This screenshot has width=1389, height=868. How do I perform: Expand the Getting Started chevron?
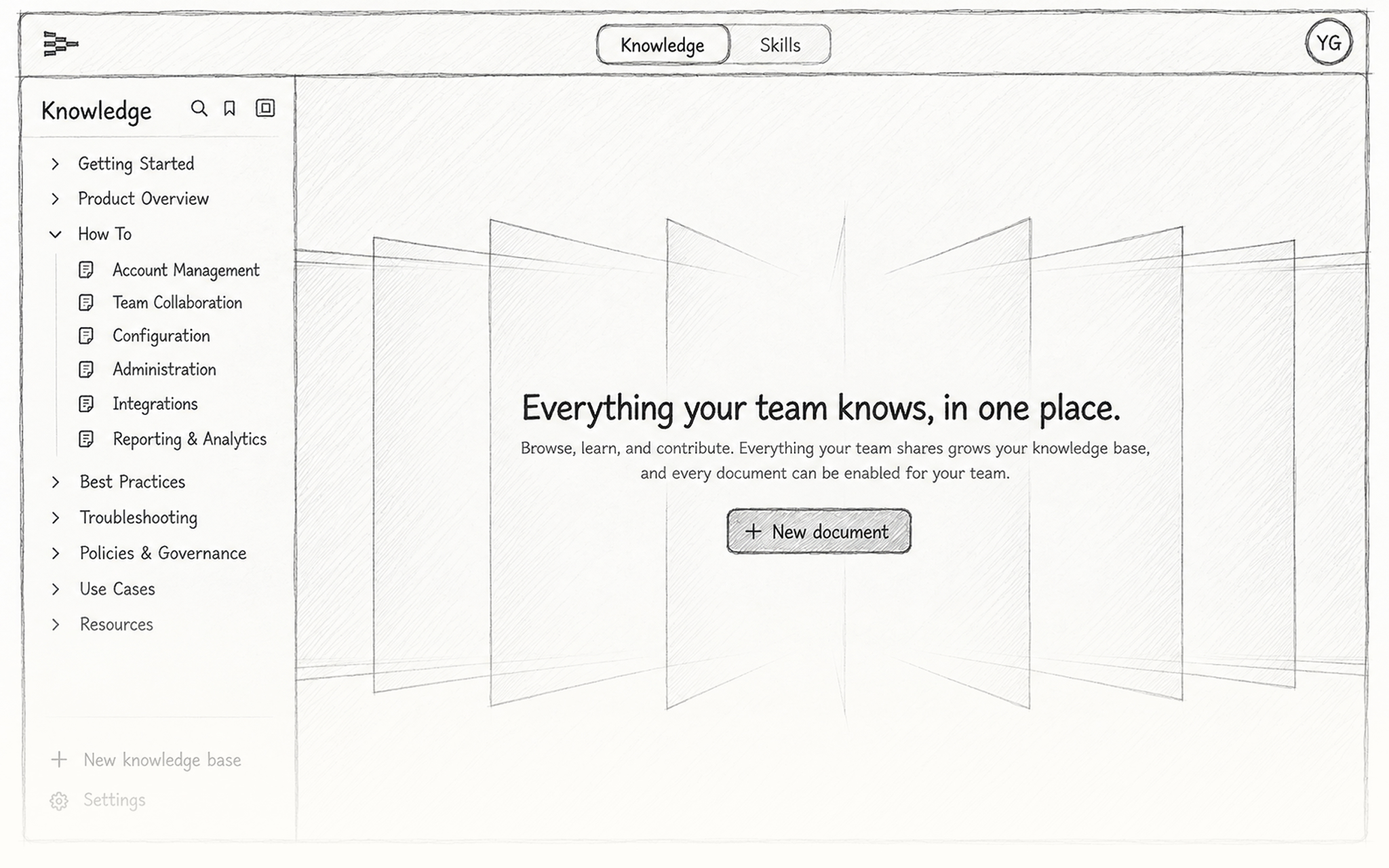56,164
